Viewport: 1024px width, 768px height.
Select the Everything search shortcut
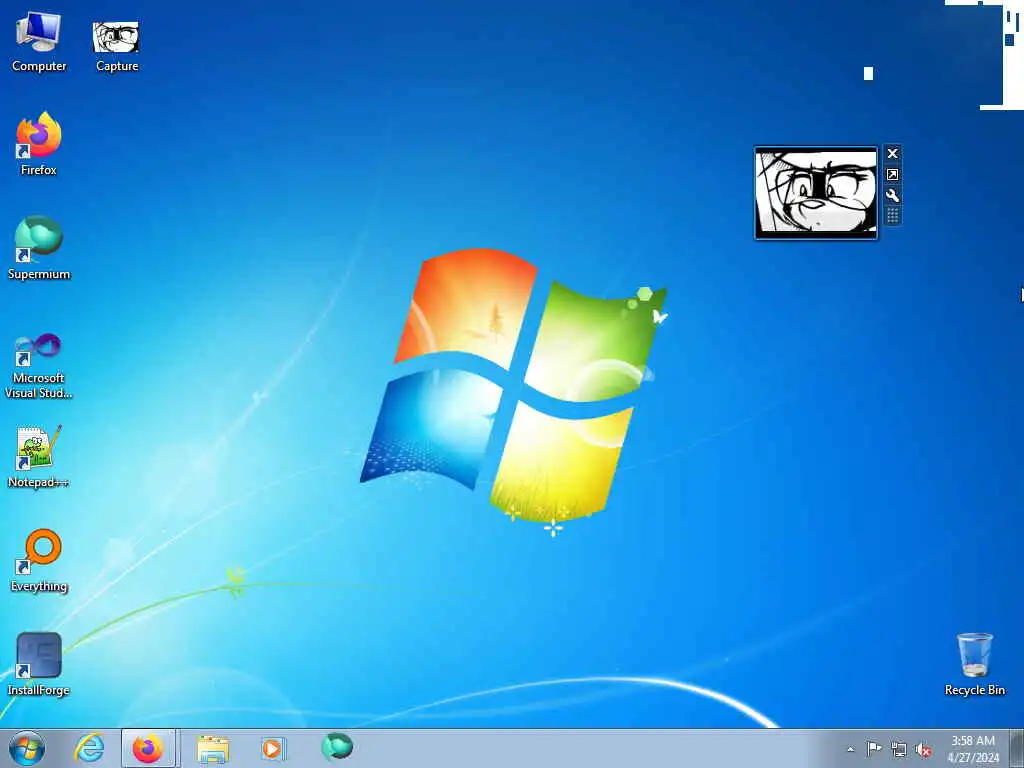coord(39,560)
